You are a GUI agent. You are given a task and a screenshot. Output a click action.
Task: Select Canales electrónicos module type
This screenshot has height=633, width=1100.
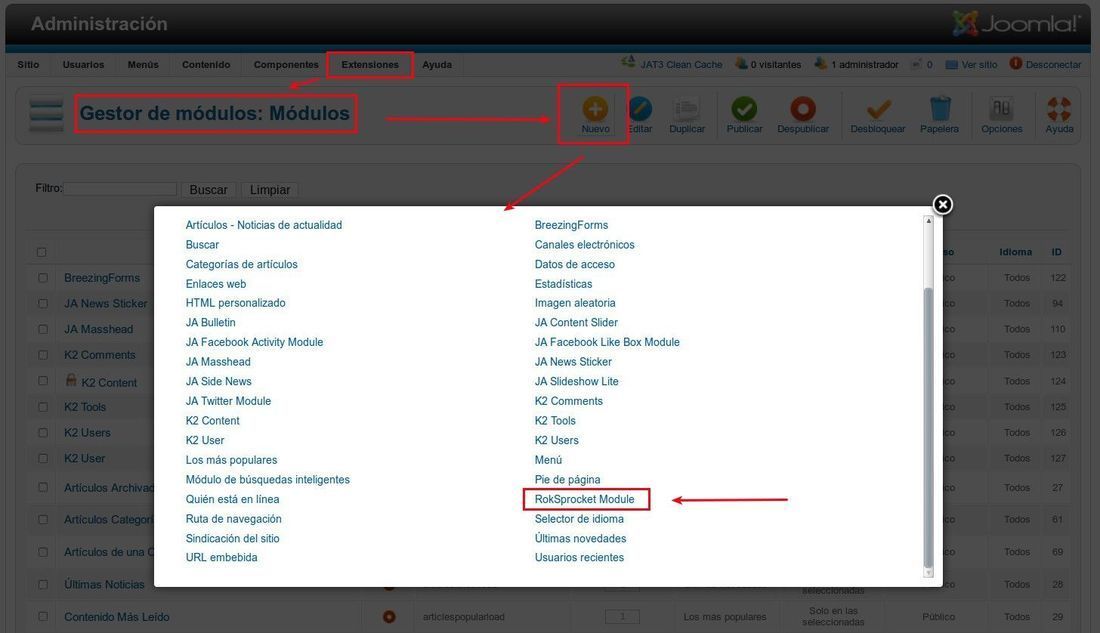tap(584, 244)
